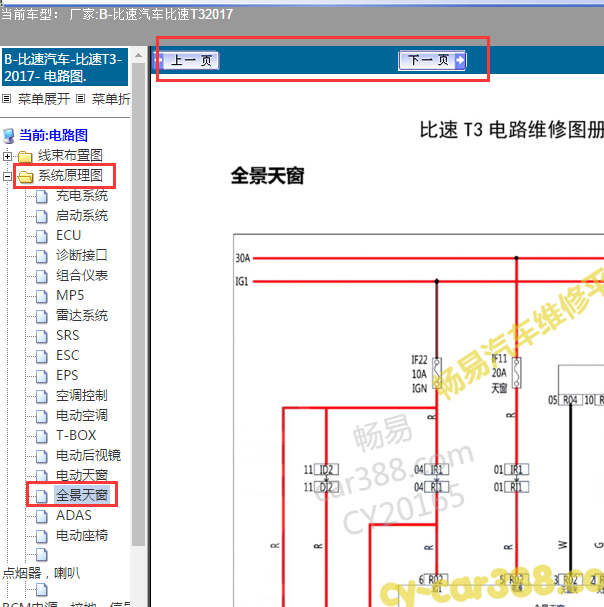
Task: Click the icon beside 菜单折
Action: pos(80,99)
